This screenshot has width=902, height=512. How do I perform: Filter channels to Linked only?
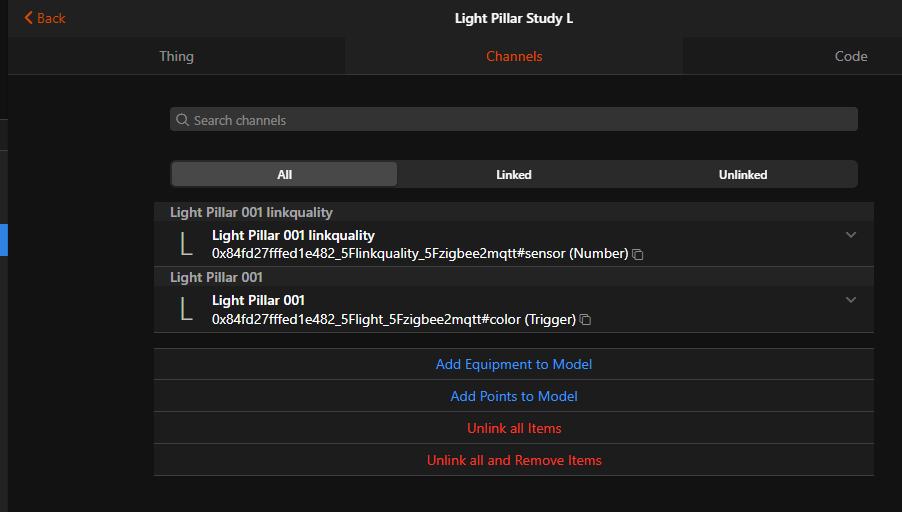514,174
